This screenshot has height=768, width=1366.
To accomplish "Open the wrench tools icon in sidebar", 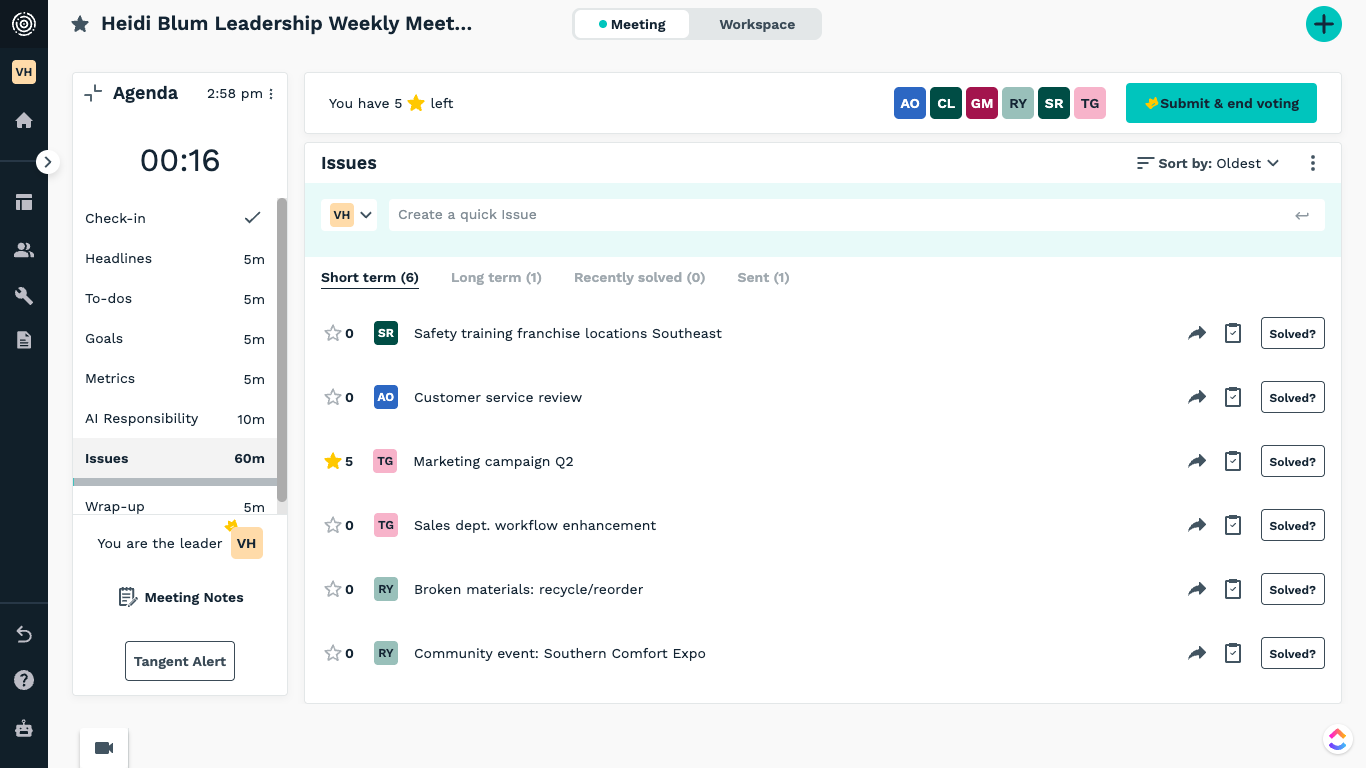I will (24, 296).
